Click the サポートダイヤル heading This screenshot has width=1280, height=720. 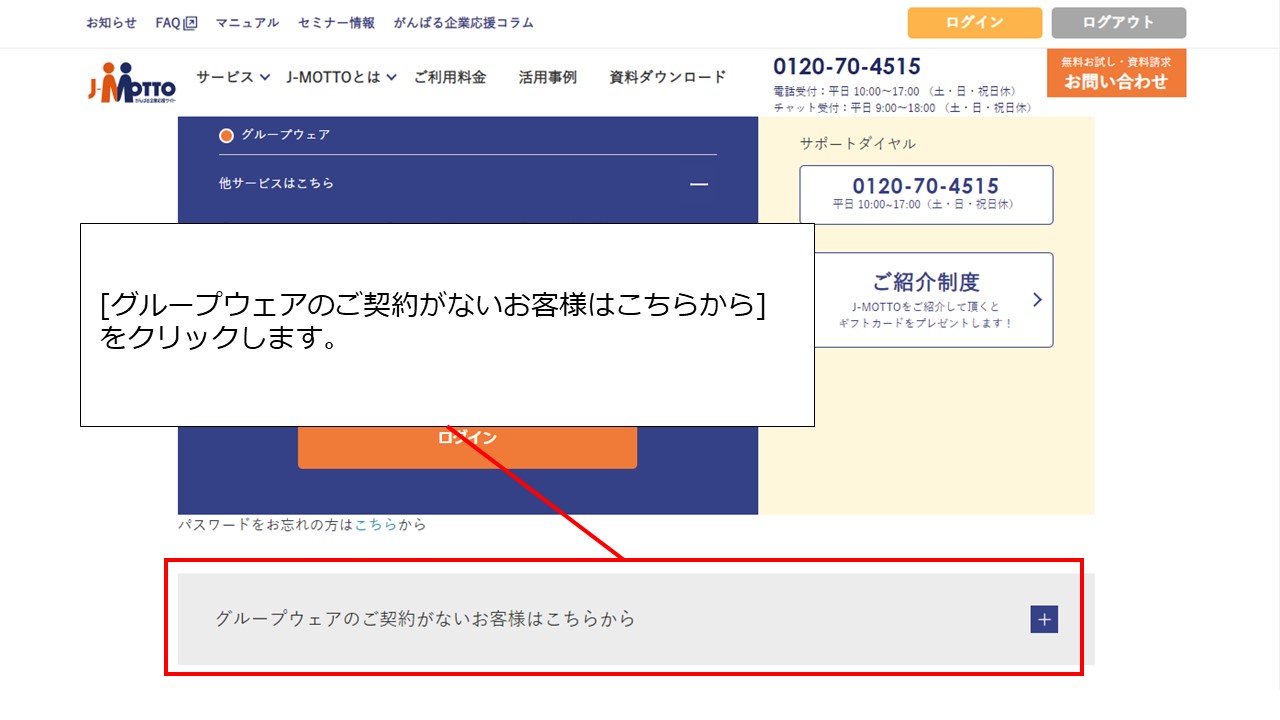click(858, 144)
